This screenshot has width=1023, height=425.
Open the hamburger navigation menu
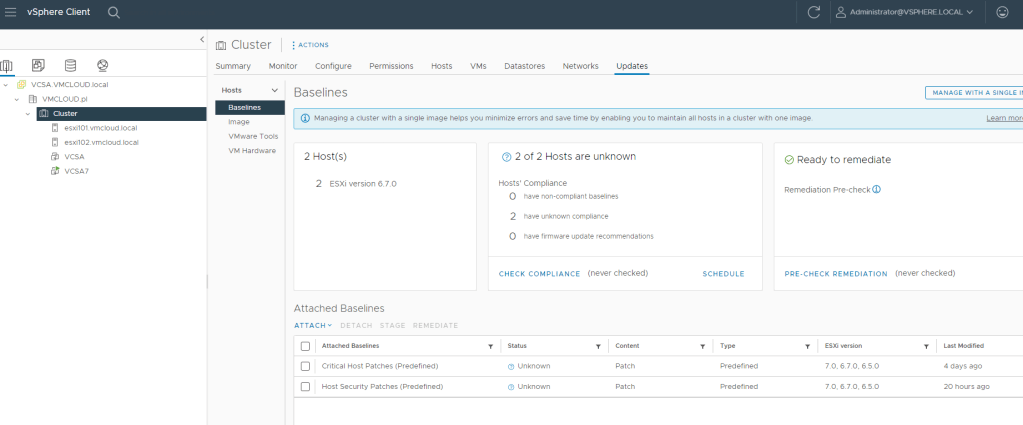point(11,12)
